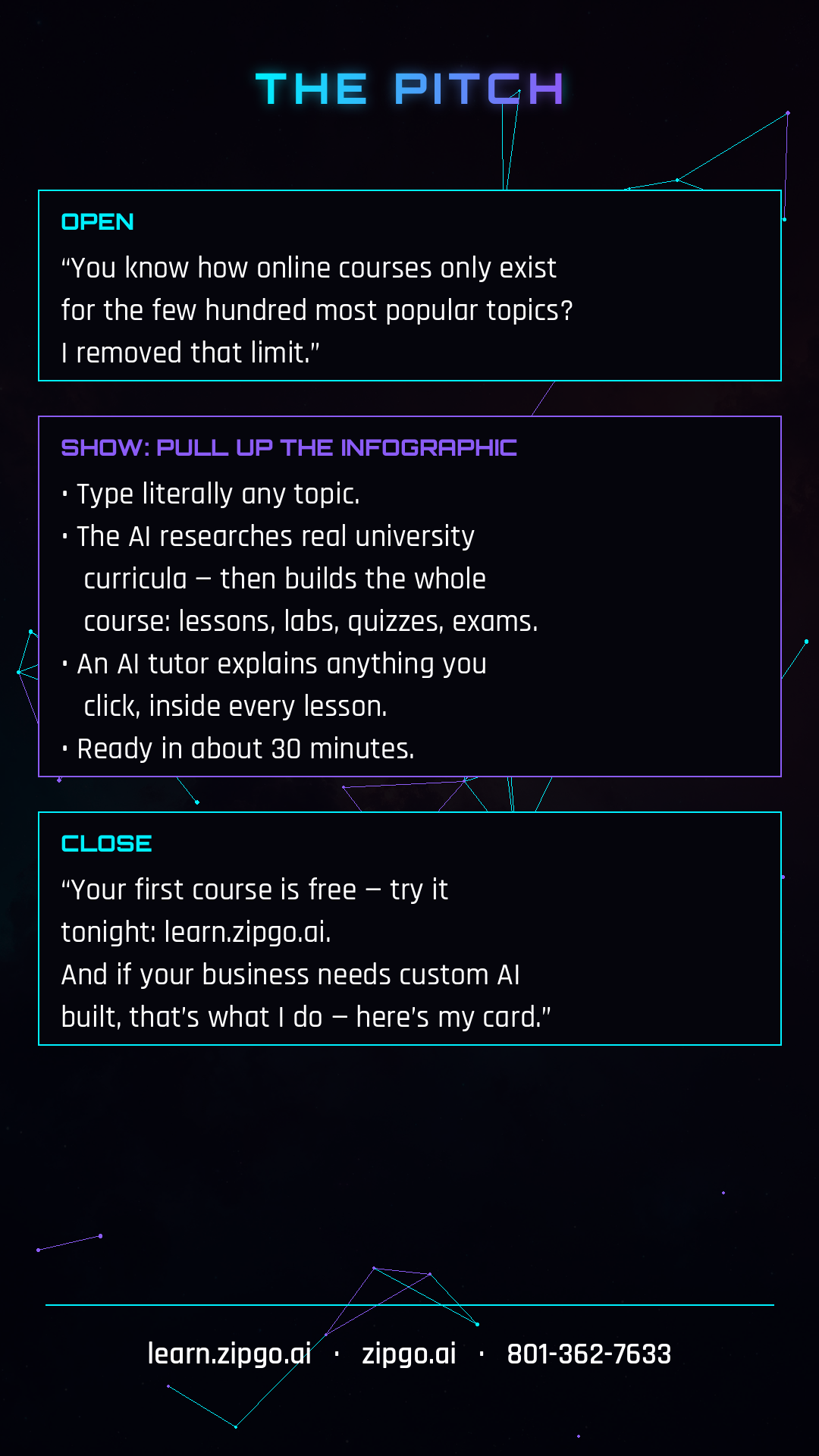The height and width of the screenshot is (1456, 819).
Task: Click the 'Type literally any topic' bullet
Action: point(211,494)
